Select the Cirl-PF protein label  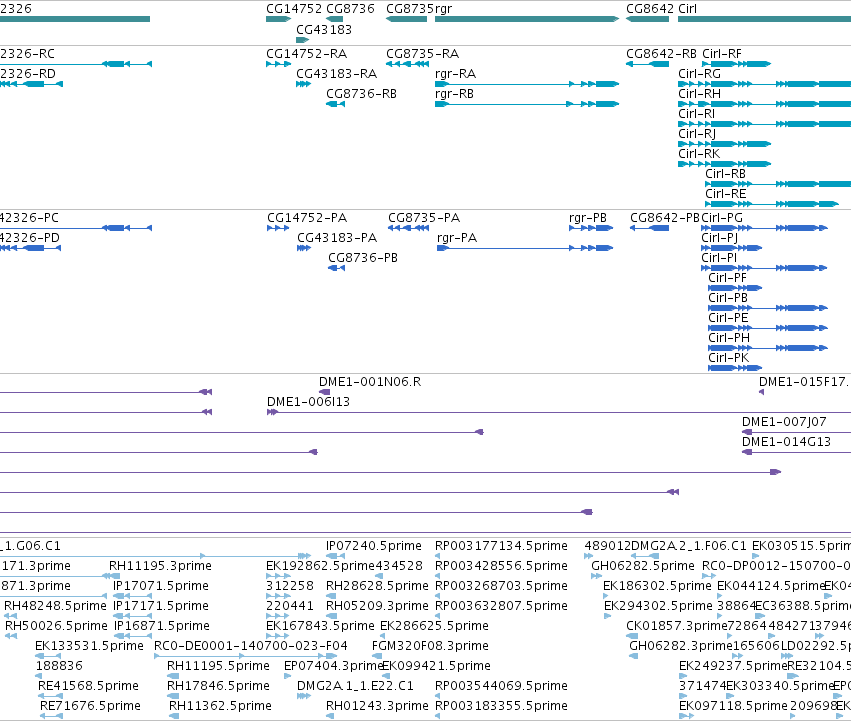728,278
